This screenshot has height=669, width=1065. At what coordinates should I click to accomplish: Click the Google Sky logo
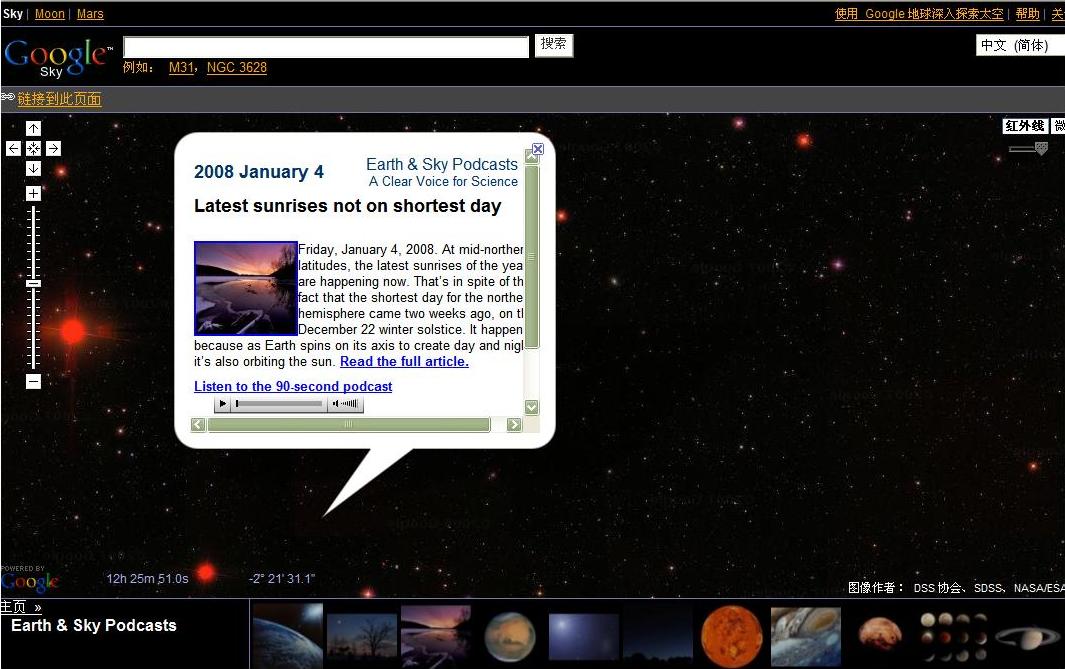click(58, 57)
